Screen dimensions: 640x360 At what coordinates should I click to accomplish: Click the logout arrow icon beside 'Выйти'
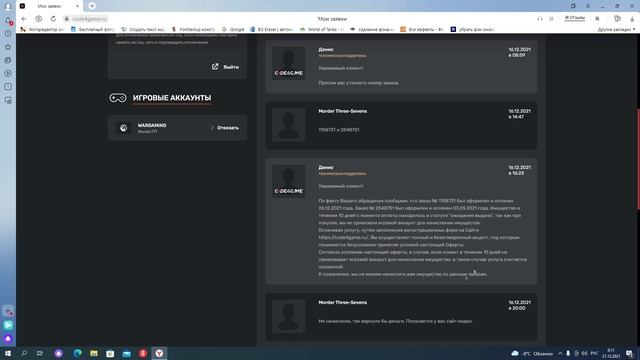click(215, 67)
